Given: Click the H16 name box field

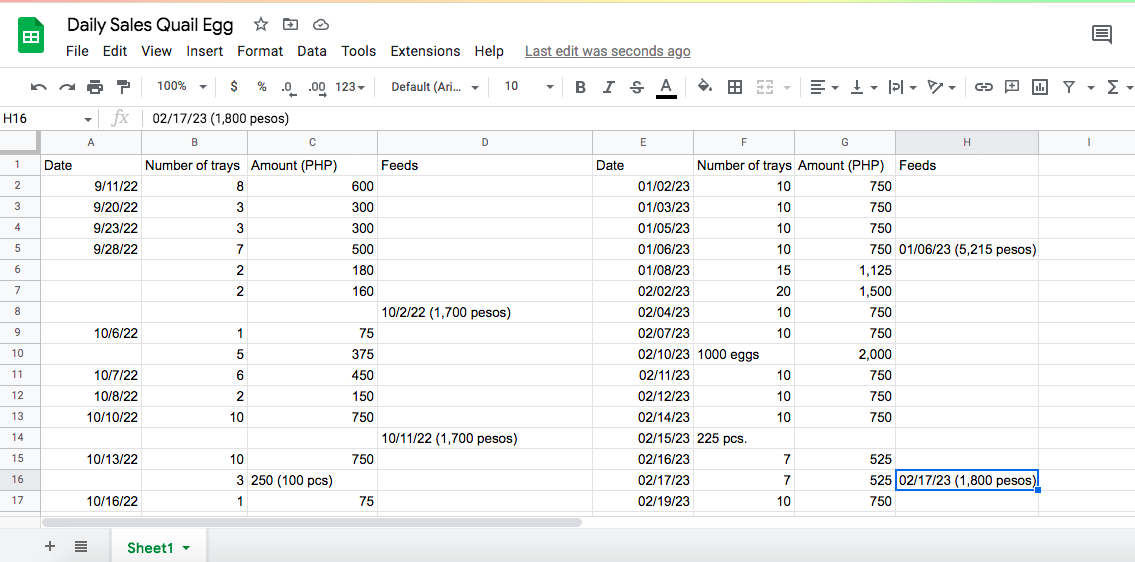Looking at the screenshot, I should [48, 119].
